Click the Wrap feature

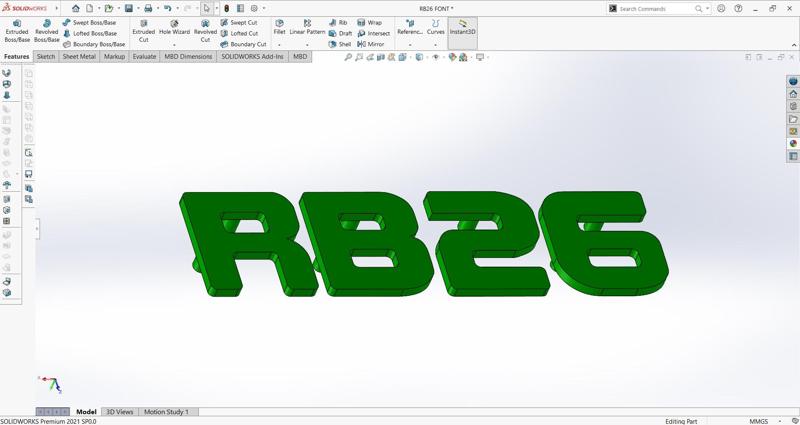[x=369, y=22]
